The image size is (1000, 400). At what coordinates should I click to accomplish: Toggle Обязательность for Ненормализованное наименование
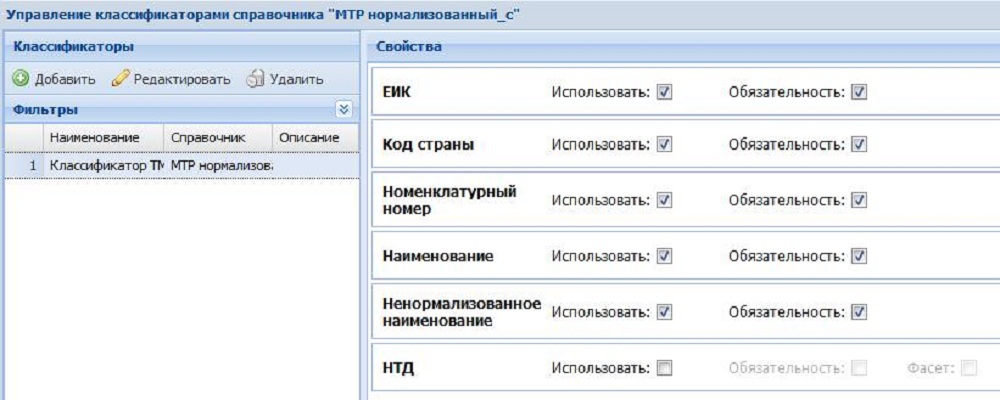[859, 312]
